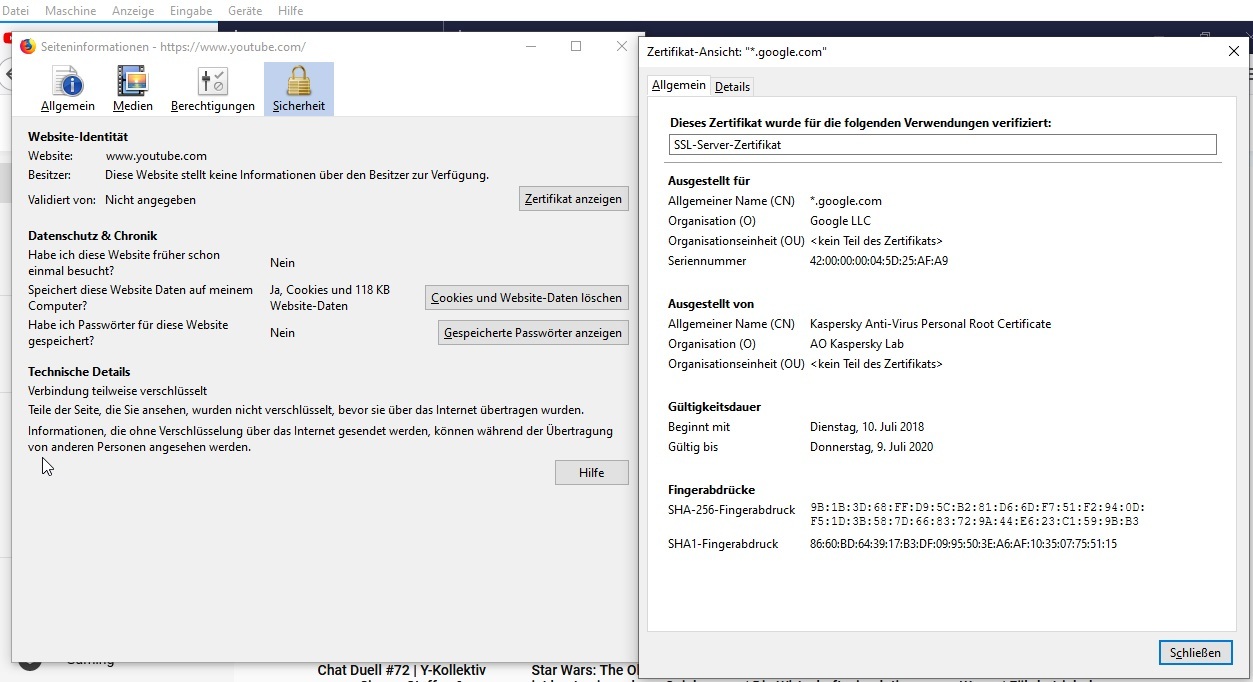This screenshot has width=1253, height=682.
Task: Click Schließen in certificate viewer
Action: (1196, 653)
